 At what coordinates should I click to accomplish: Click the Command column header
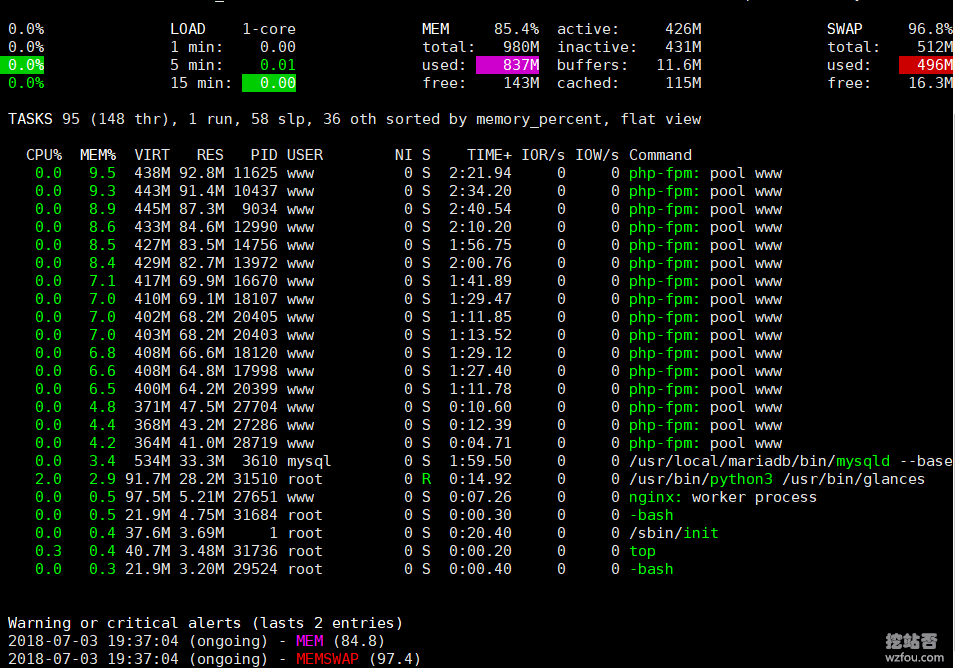pyautogui.click(x=660, y=155)
